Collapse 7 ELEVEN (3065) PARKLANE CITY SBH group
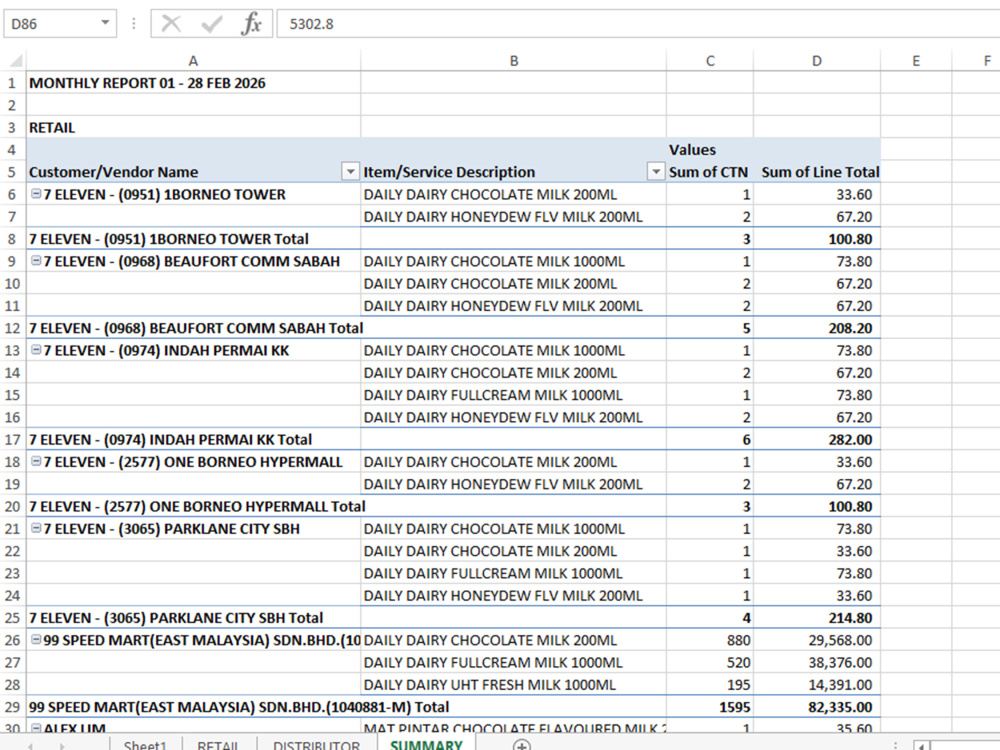This screenshot has width=1000, height=750. 36,528
